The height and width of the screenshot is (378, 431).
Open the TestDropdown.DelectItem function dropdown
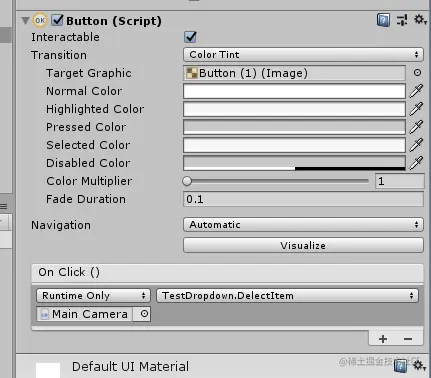[x=287, y=296]
